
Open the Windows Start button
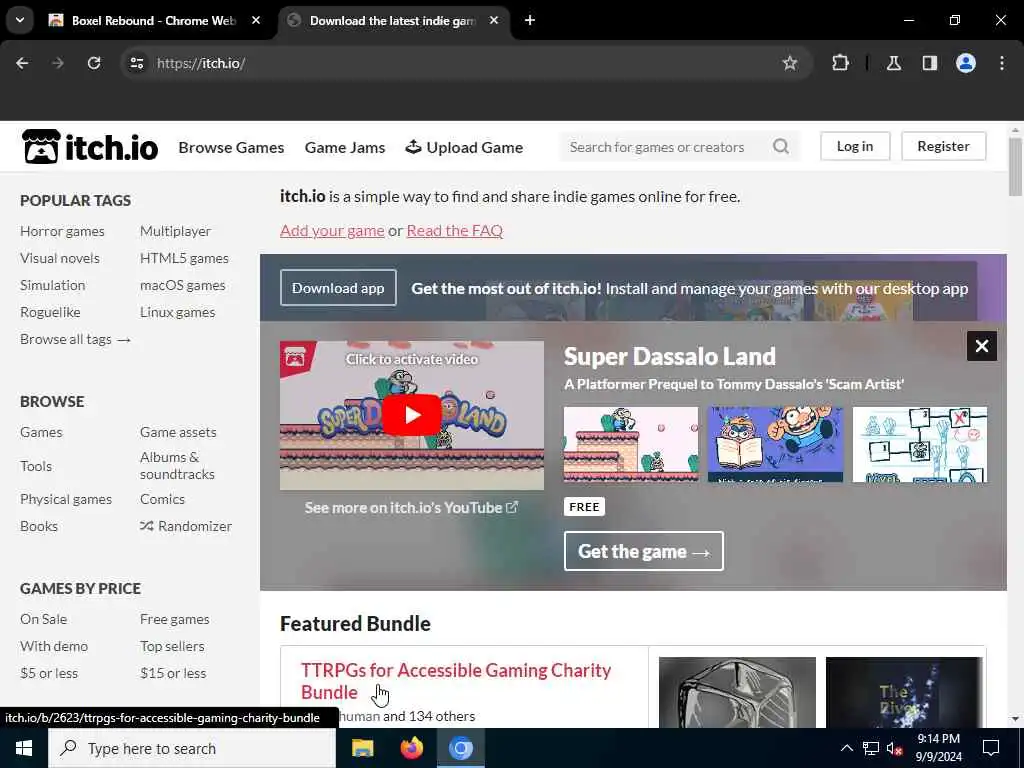[x=24, y=748]
